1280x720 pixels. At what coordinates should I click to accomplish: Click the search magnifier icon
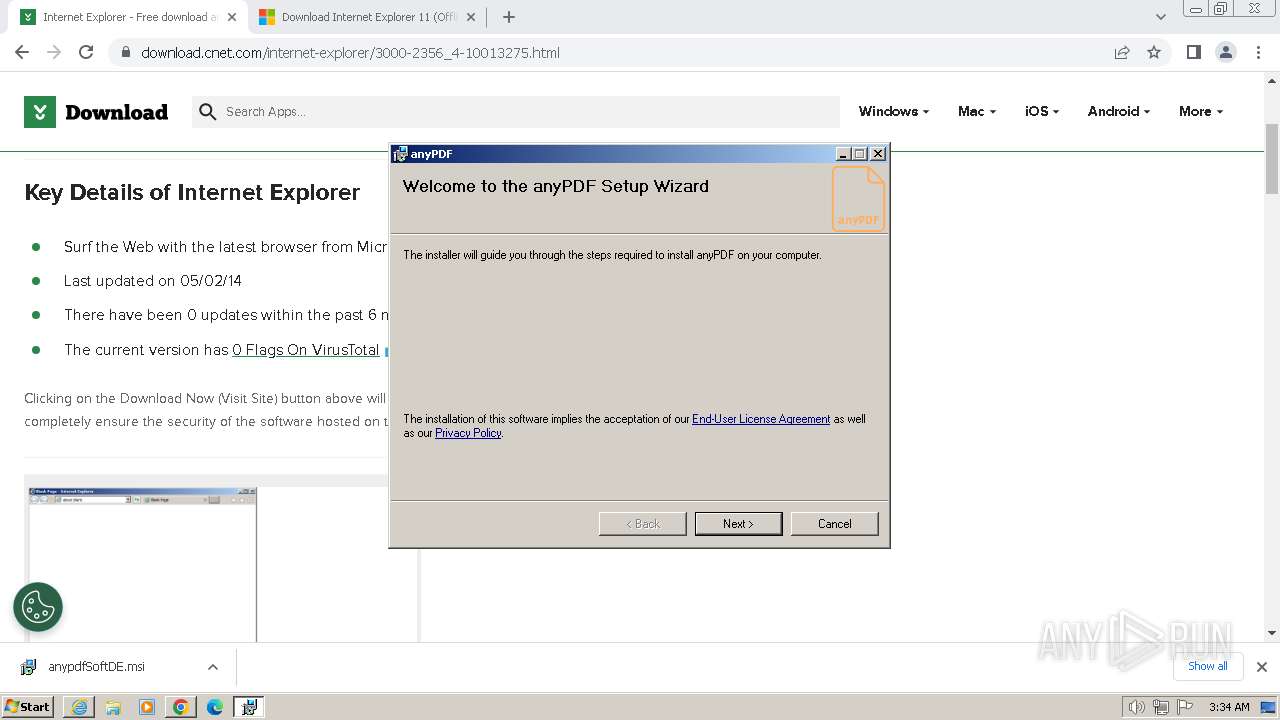point(208,112)
